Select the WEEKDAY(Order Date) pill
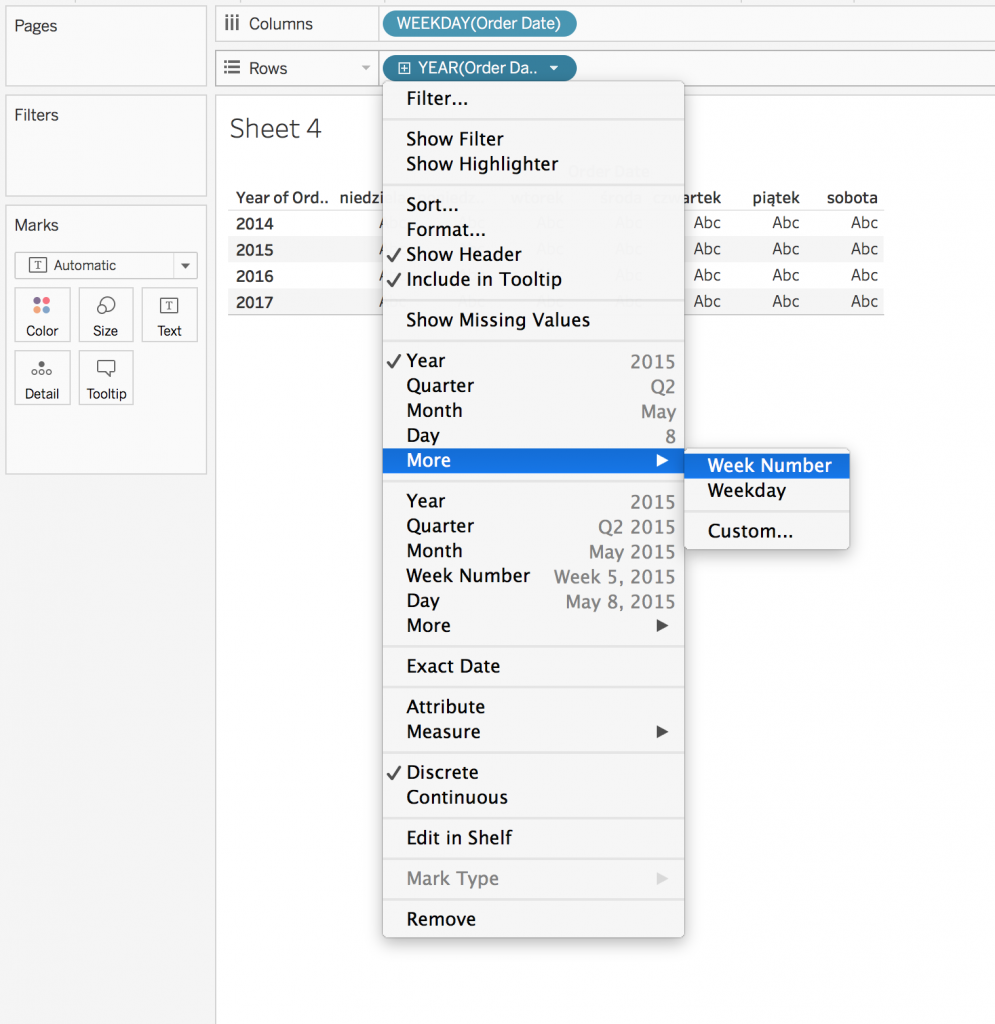 click(x=479, y=24)
